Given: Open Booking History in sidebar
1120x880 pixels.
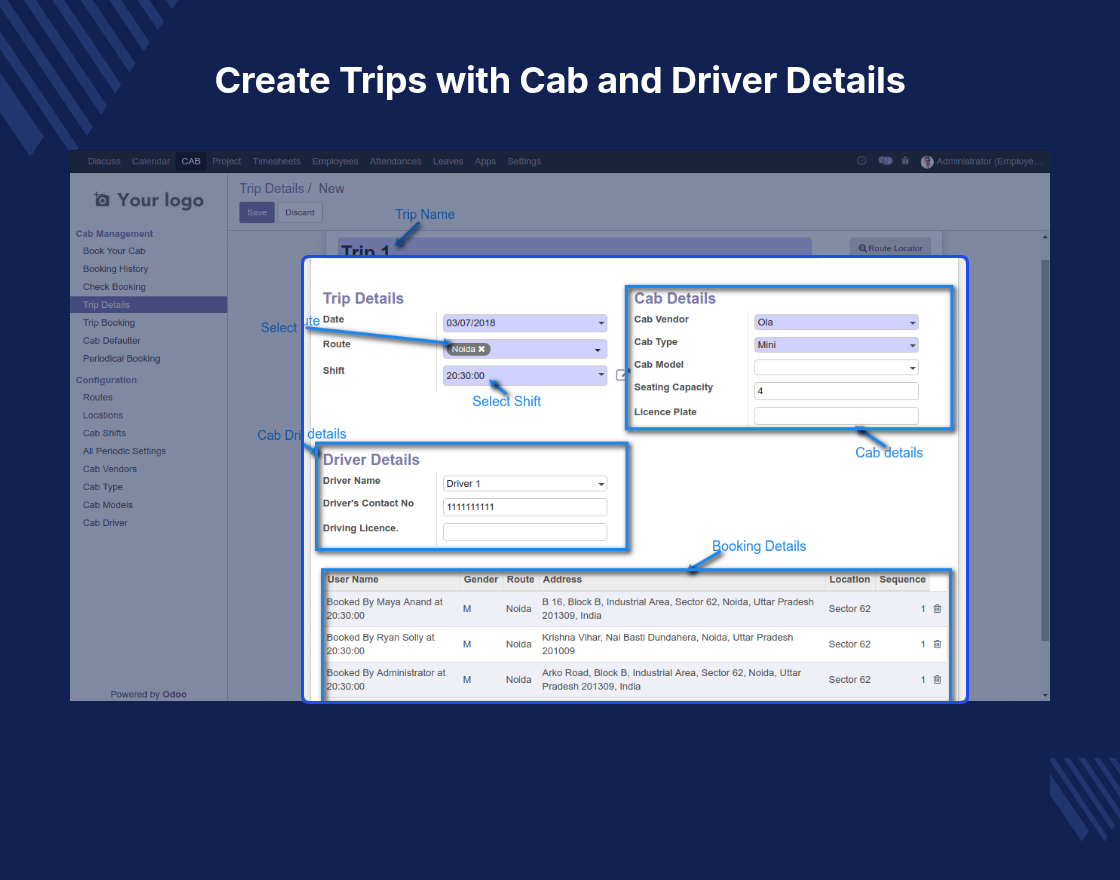Looking at the screenshot, I should tap(115, 269).
